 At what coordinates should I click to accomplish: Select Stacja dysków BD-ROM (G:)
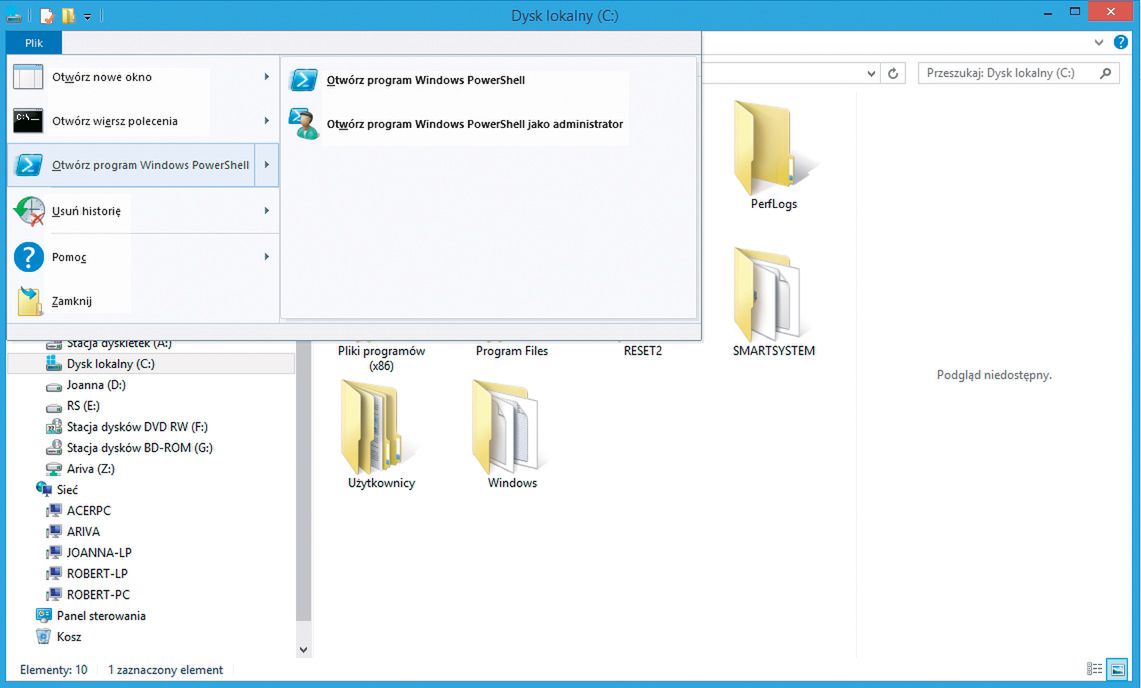pyautogui.click(x=139, y=448)
